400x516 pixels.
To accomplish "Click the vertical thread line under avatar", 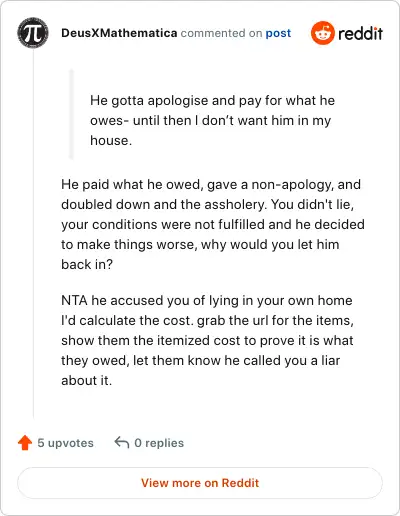I will [33, 233].
